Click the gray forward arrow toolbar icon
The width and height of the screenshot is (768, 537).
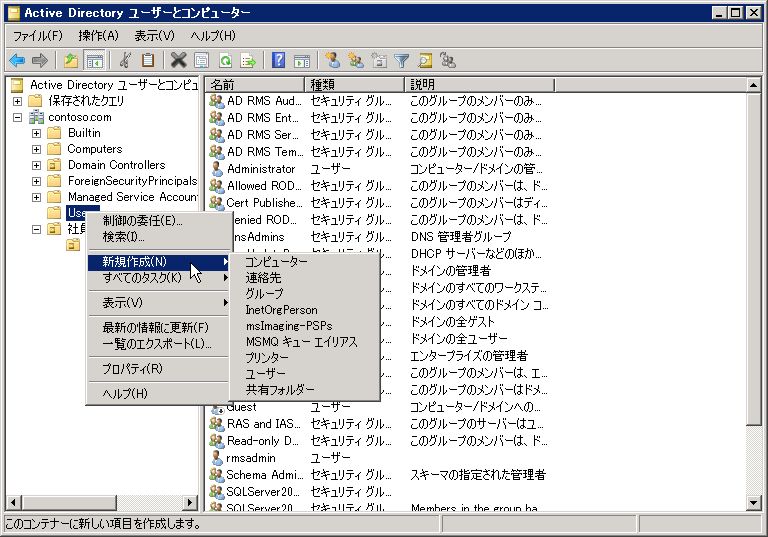39,61
